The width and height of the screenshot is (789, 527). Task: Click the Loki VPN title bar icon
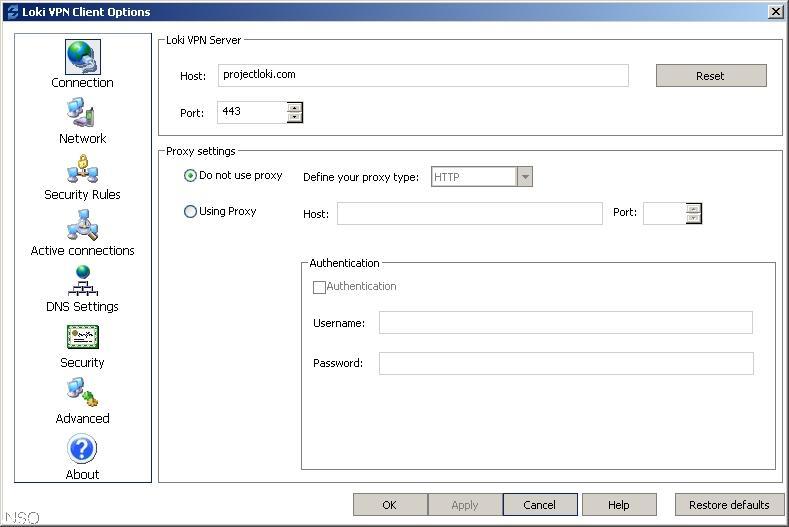click(x=13, y=12)
